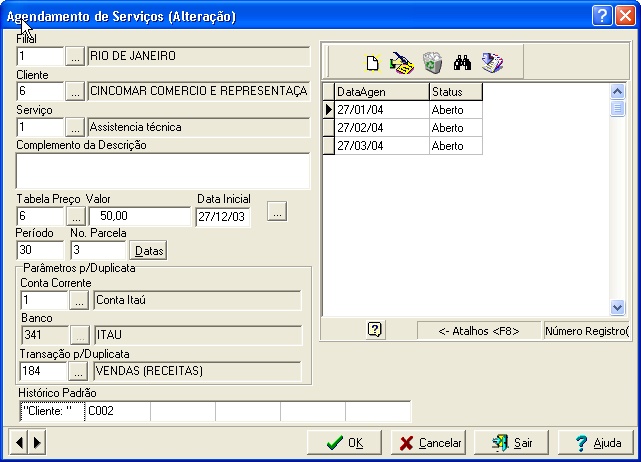Confirm with the OK button
641x462 pixels.
(345, 442)
